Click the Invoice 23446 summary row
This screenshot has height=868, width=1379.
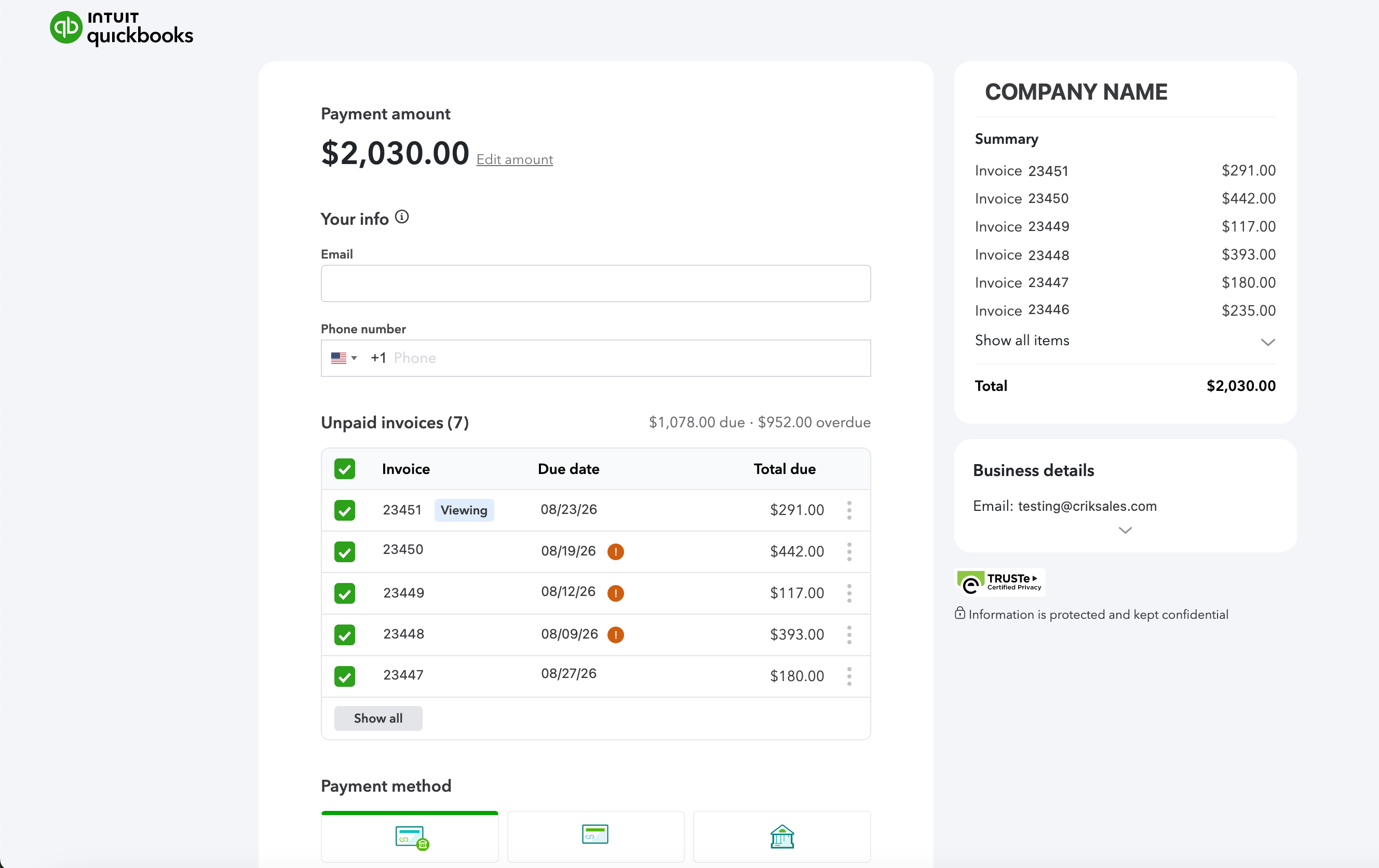pyautogui.click(x=1125, y=310)
